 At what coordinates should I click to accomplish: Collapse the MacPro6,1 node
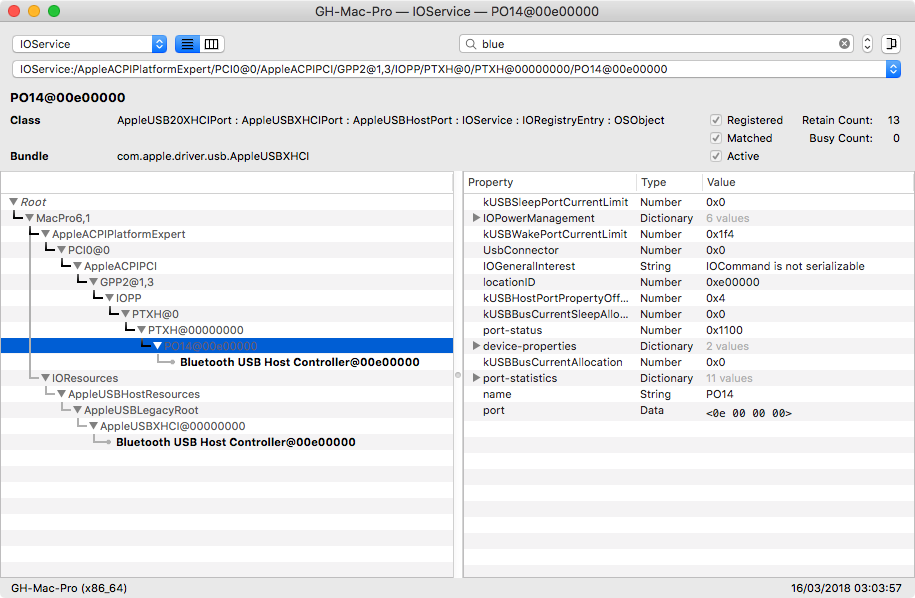[30, 218]
